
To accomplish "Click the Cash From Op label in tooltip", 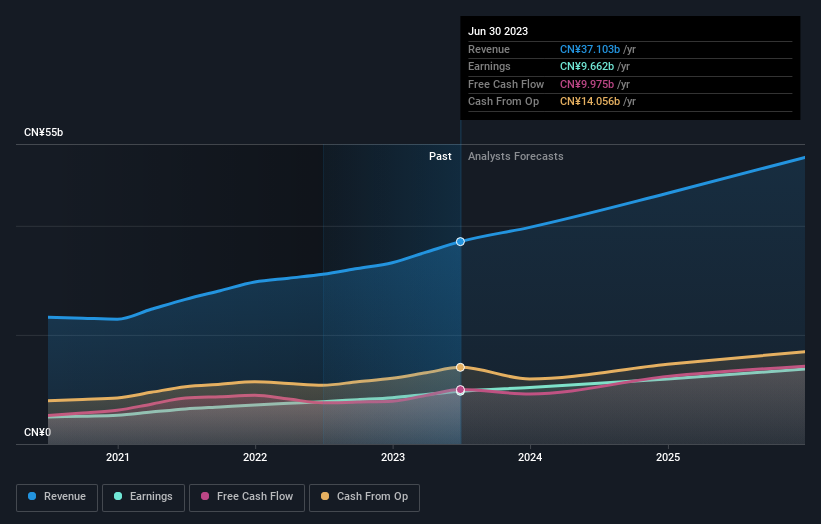I will [503, 102].
